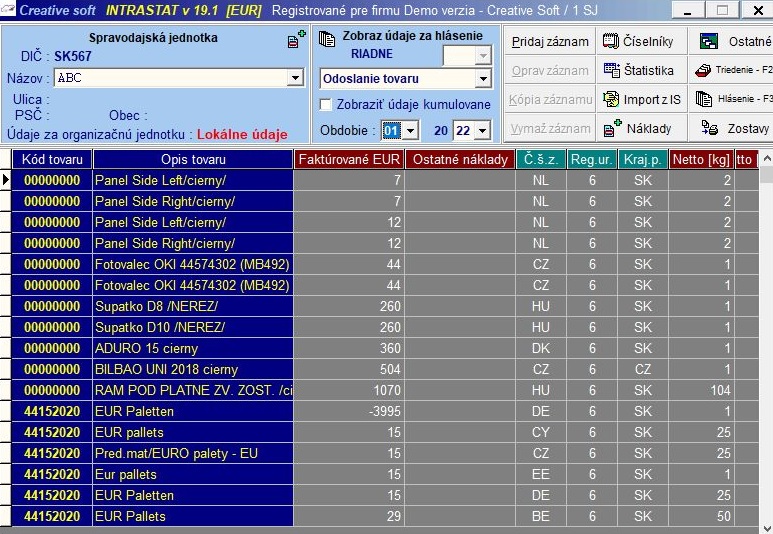Click Import z IS button
773x534 pixels.
tap(641, 99)
